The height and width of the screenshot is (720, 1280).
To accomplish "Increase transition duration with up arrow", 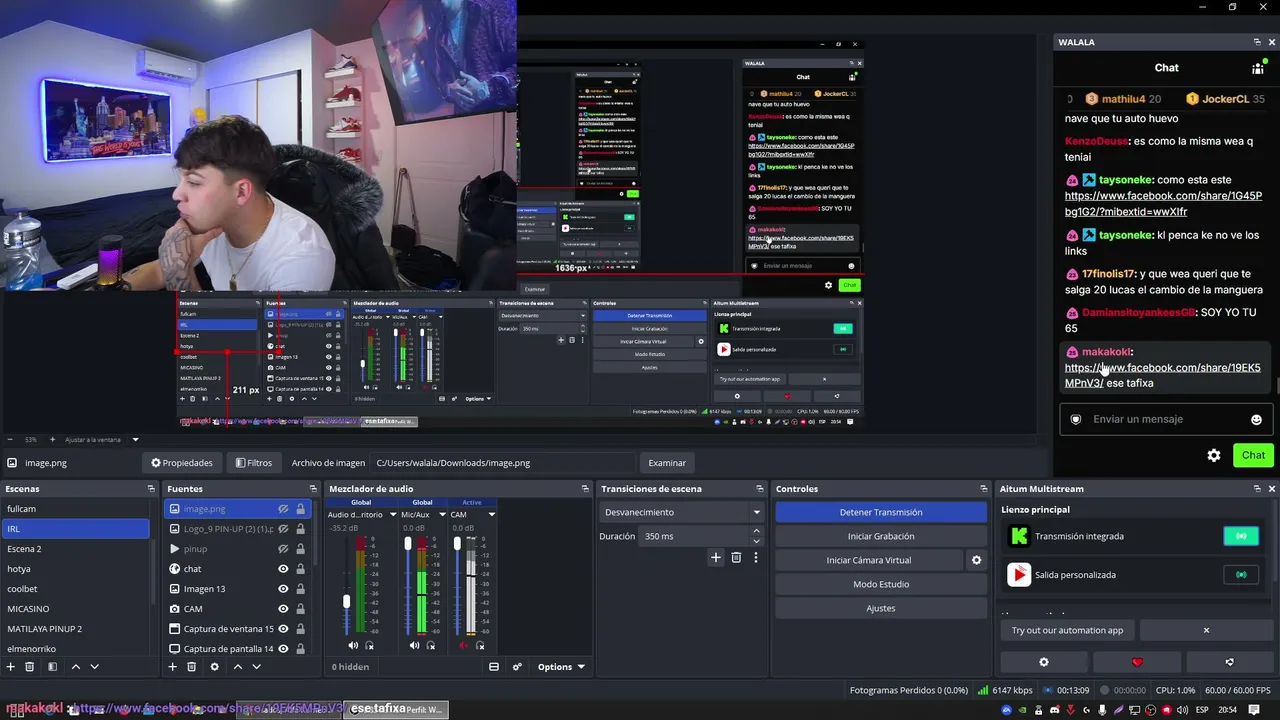I will click(x=756, y=531).
